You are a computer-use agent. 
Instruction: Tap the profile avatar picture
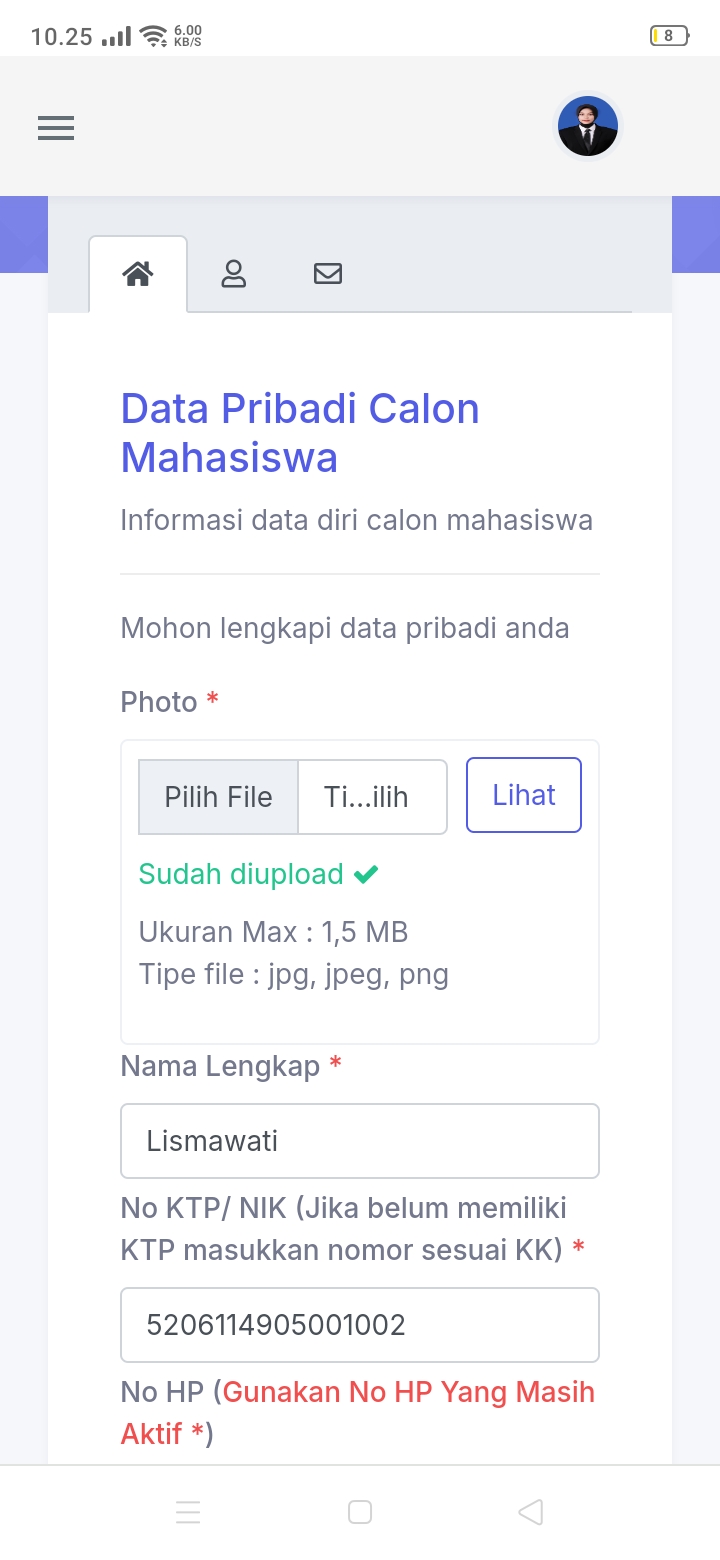click(588, 127)
